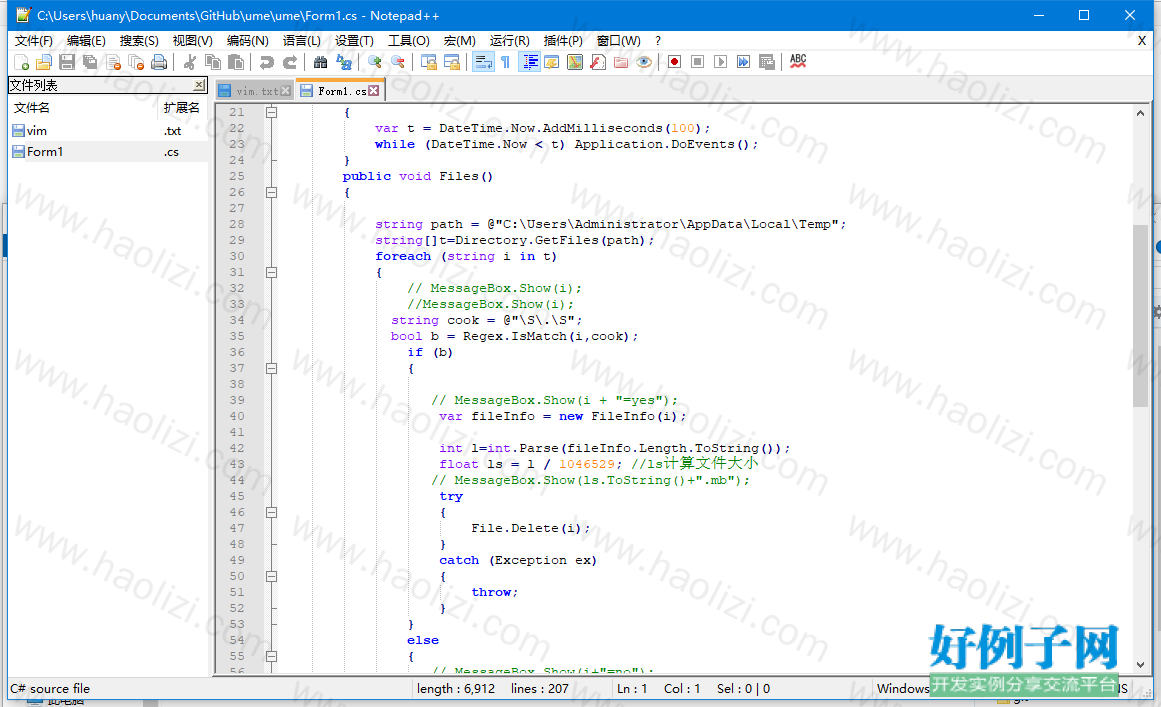This screenshot has height=707, width=1161.
Task: Open Find with binoculars icon
Action: pos(320,62)
